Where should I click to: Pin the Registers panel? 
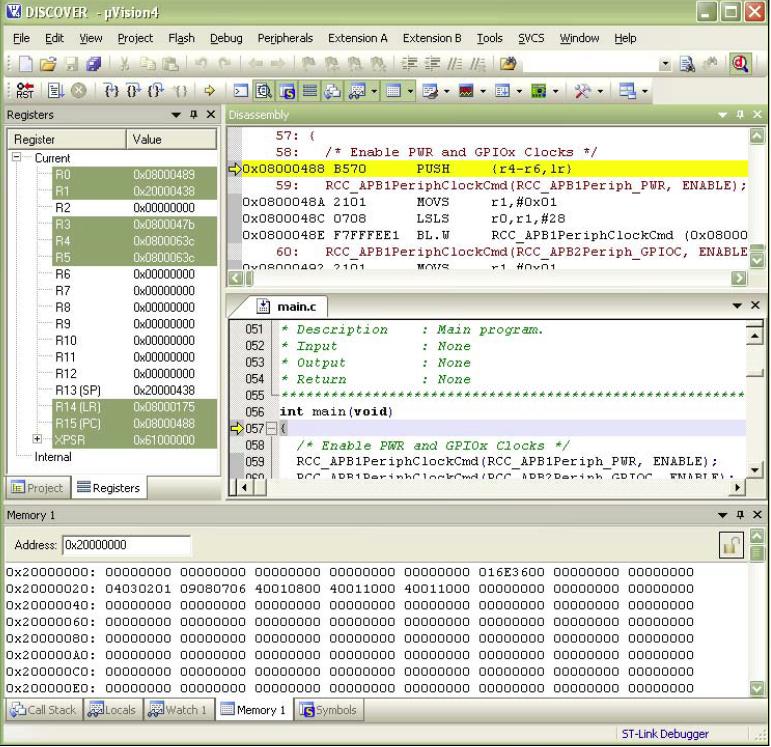click(x=194, y=115)
